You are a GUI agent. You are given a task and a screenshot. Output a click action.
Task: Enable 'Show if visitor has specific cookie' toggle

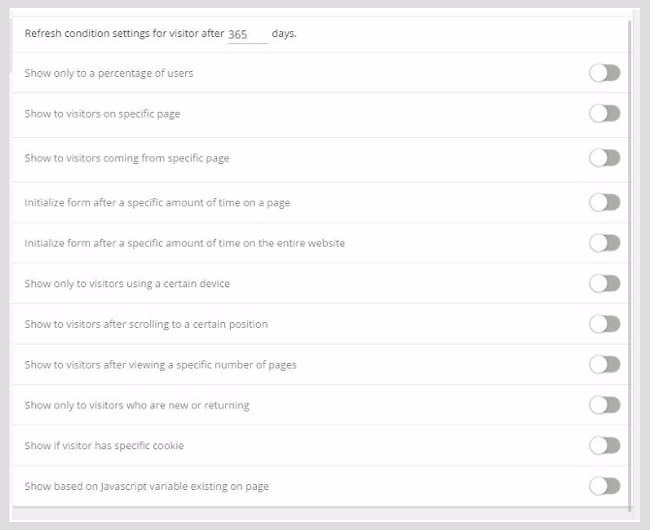click(604, 445)
